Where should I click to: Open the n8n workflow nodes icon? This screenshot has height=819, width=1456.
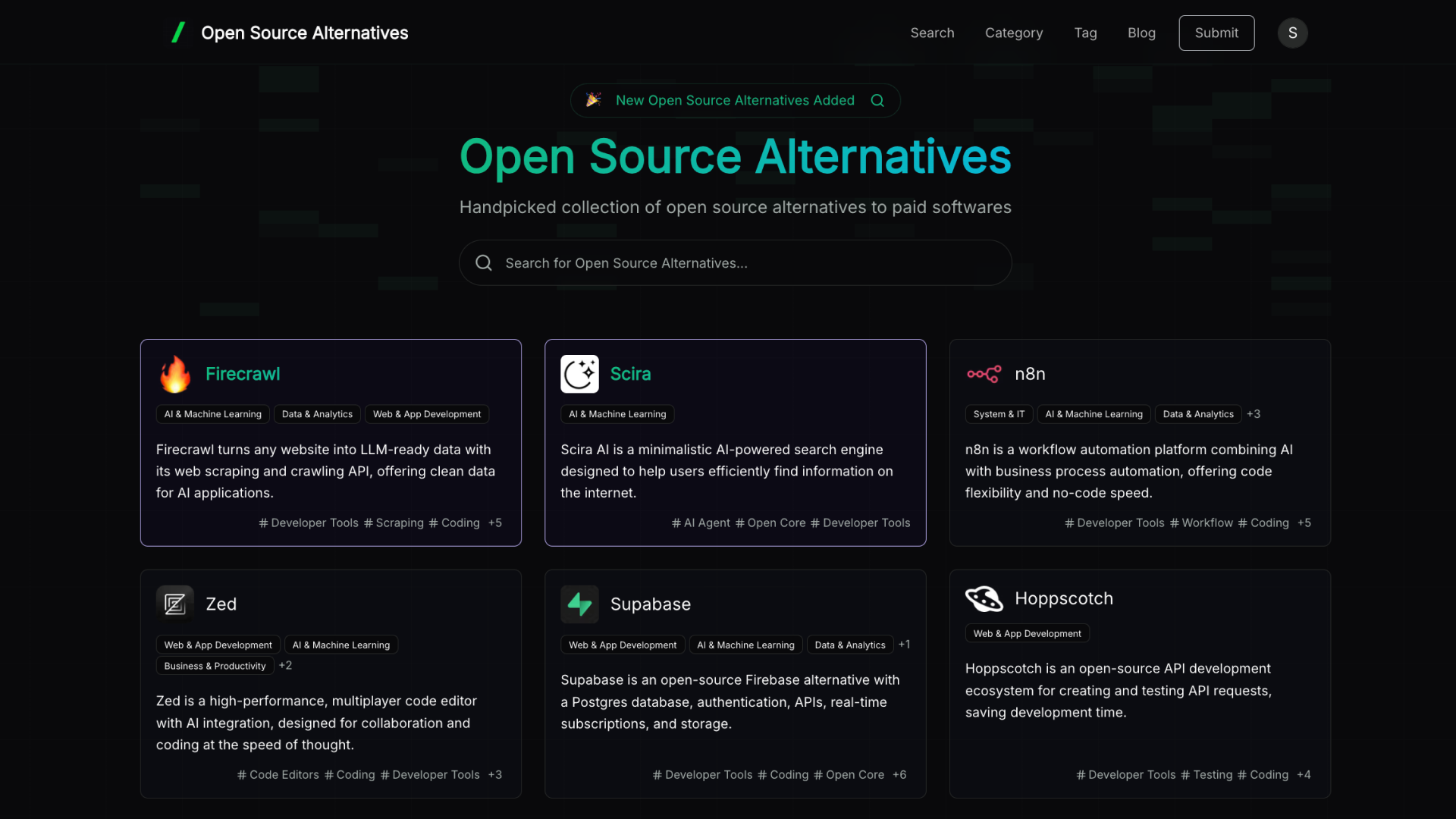click(x=984, y=374)
